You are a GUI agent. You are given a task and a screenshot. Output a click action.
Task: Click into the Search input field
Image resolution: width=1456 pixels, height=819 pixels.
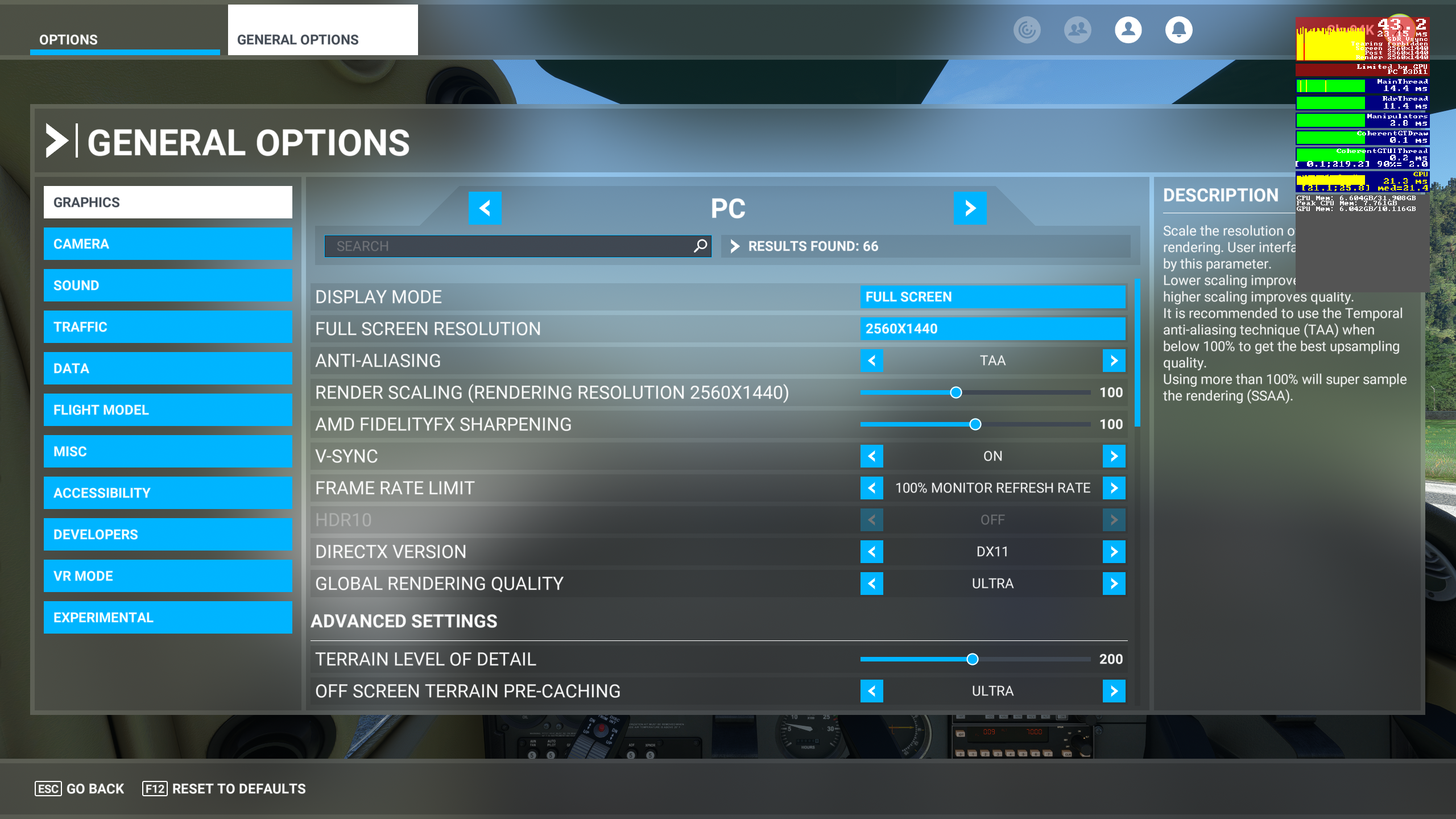pos(506,246)
